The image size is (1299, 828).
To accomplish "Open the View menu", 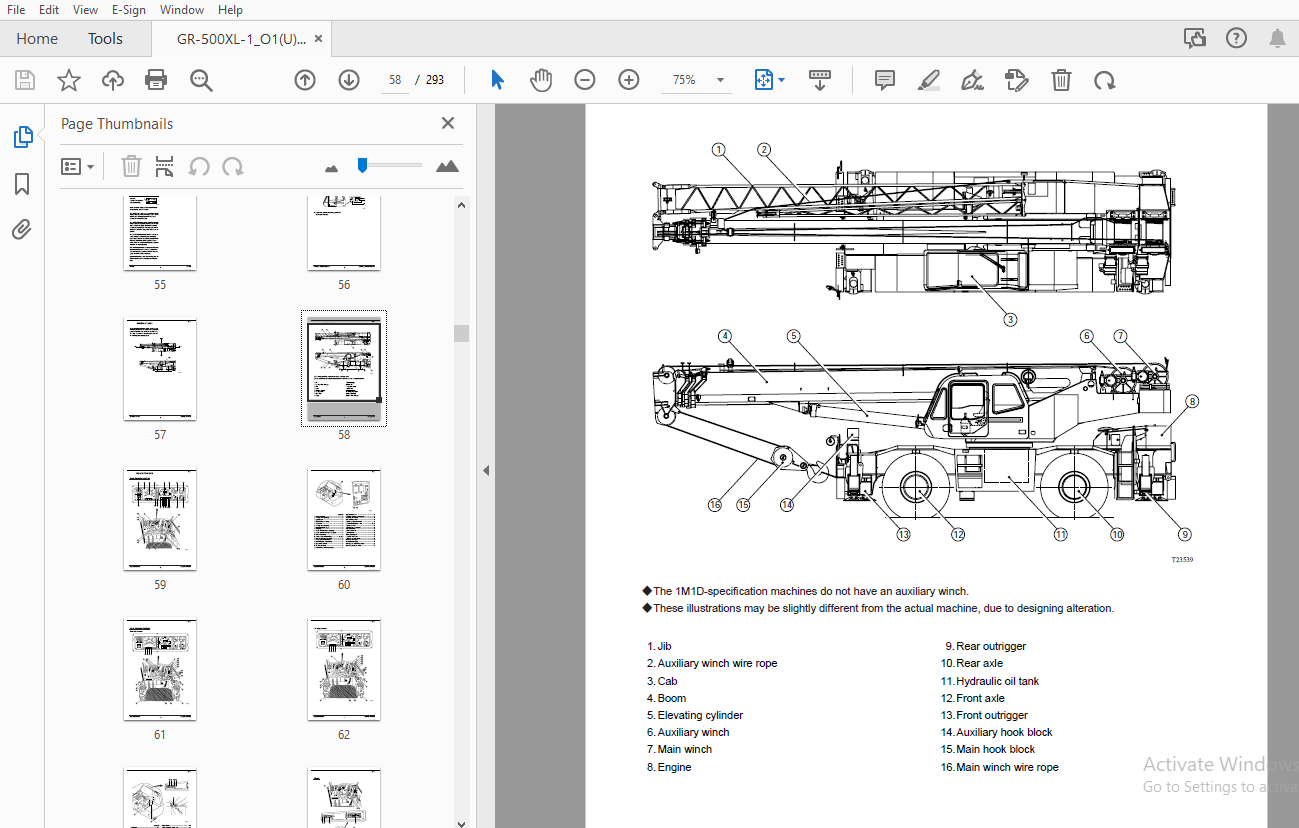I will click(85, 9).
